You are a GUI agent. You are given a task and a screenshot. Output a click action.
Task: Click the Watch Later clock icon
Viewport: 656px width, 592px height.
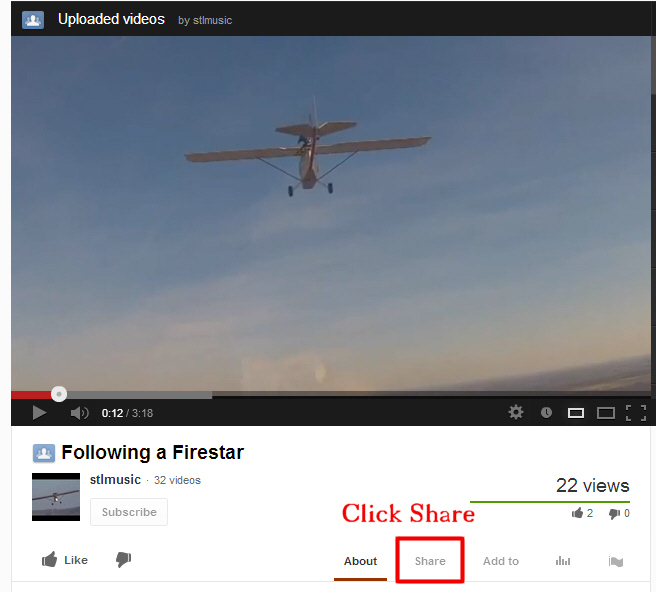[546, 413]
